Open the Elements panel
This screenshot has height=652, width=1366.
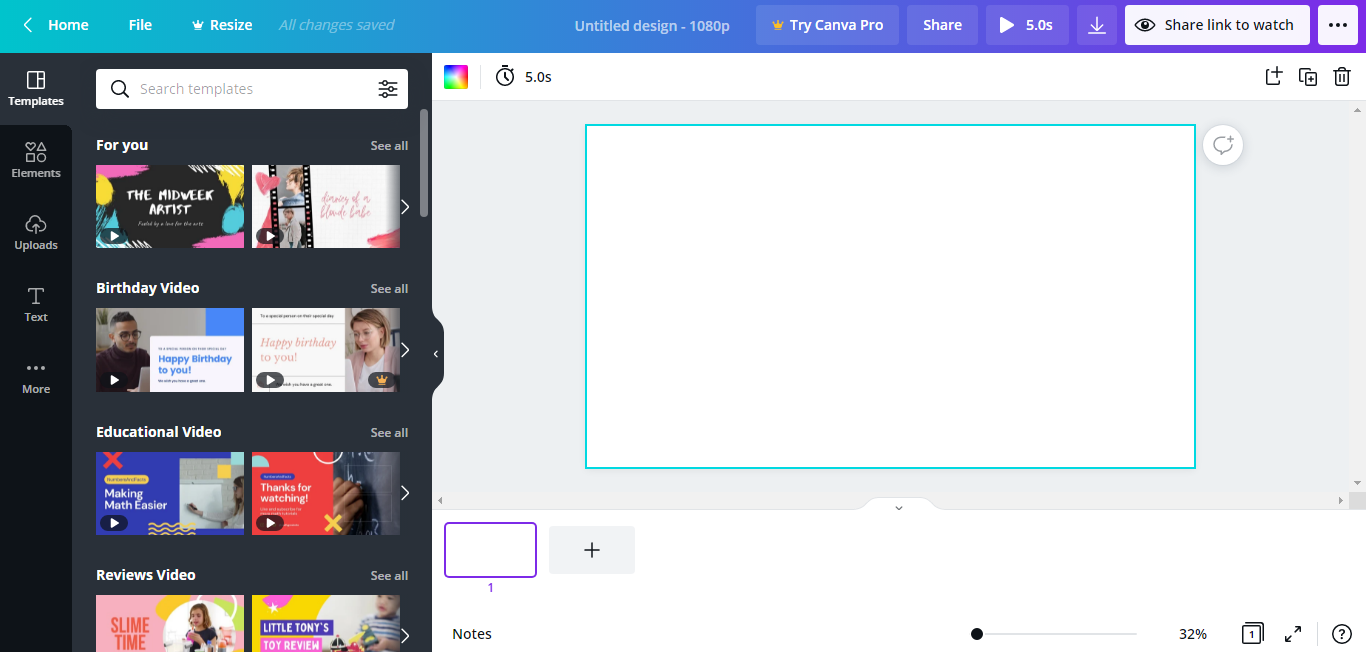click(x=36, y=160)
